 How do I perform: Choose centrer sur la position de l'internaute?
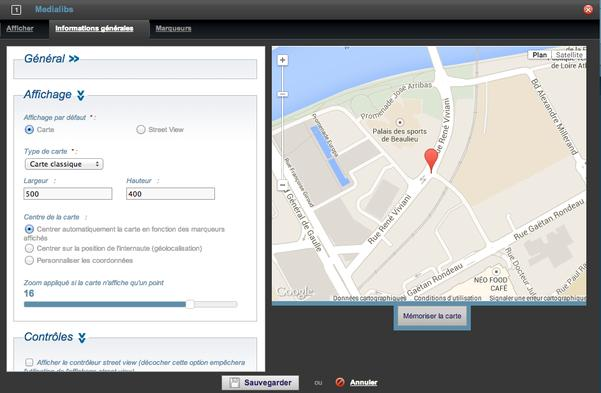pos(29,248)
